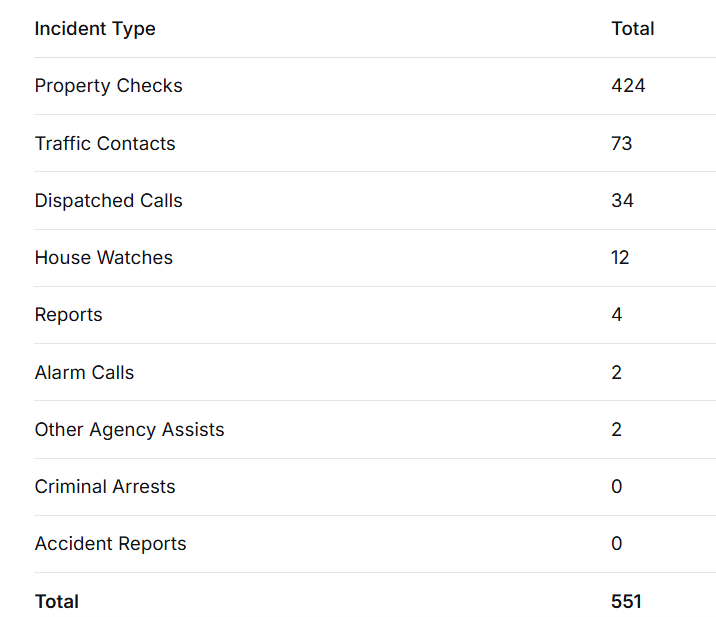Click the 12 House Watches value

(x=620, y=258)
